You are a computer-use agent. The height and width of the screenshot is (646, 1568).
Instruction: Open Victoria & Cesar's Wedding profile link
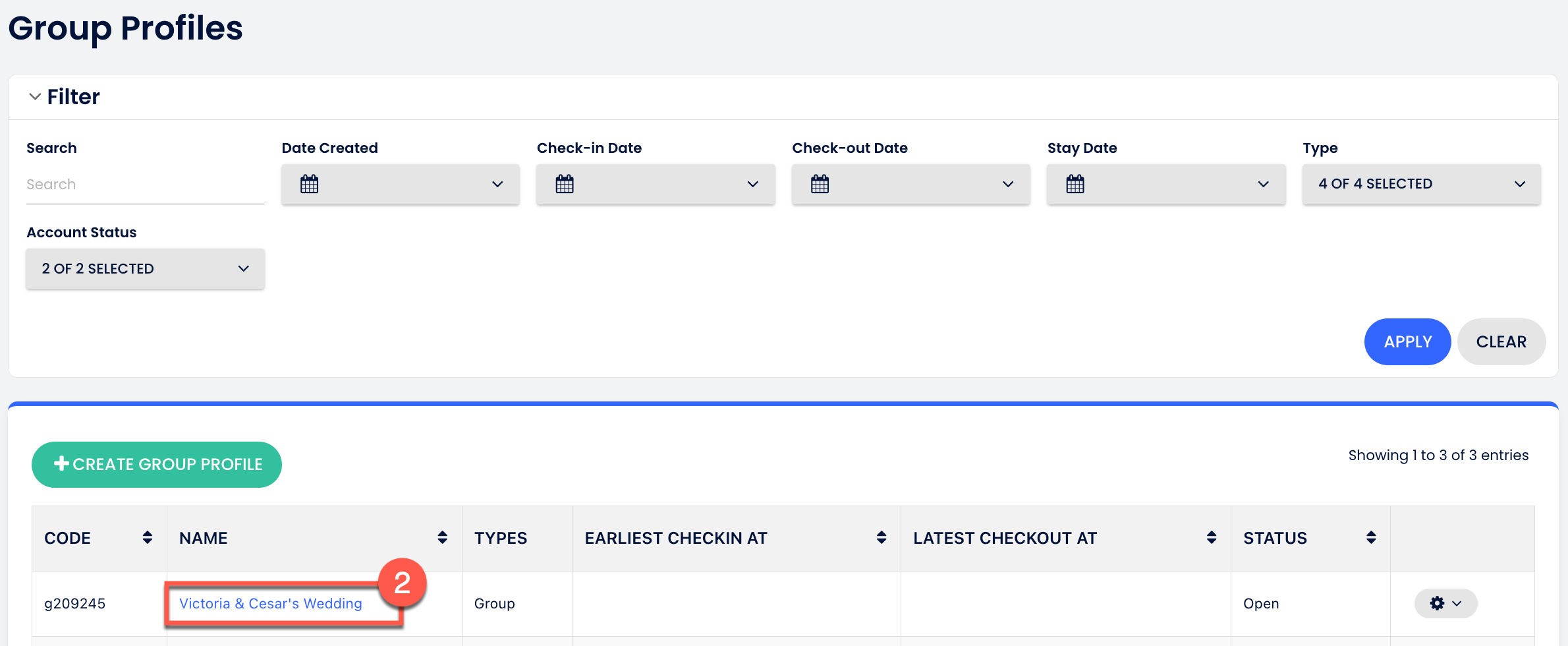[x=270, y=604]
